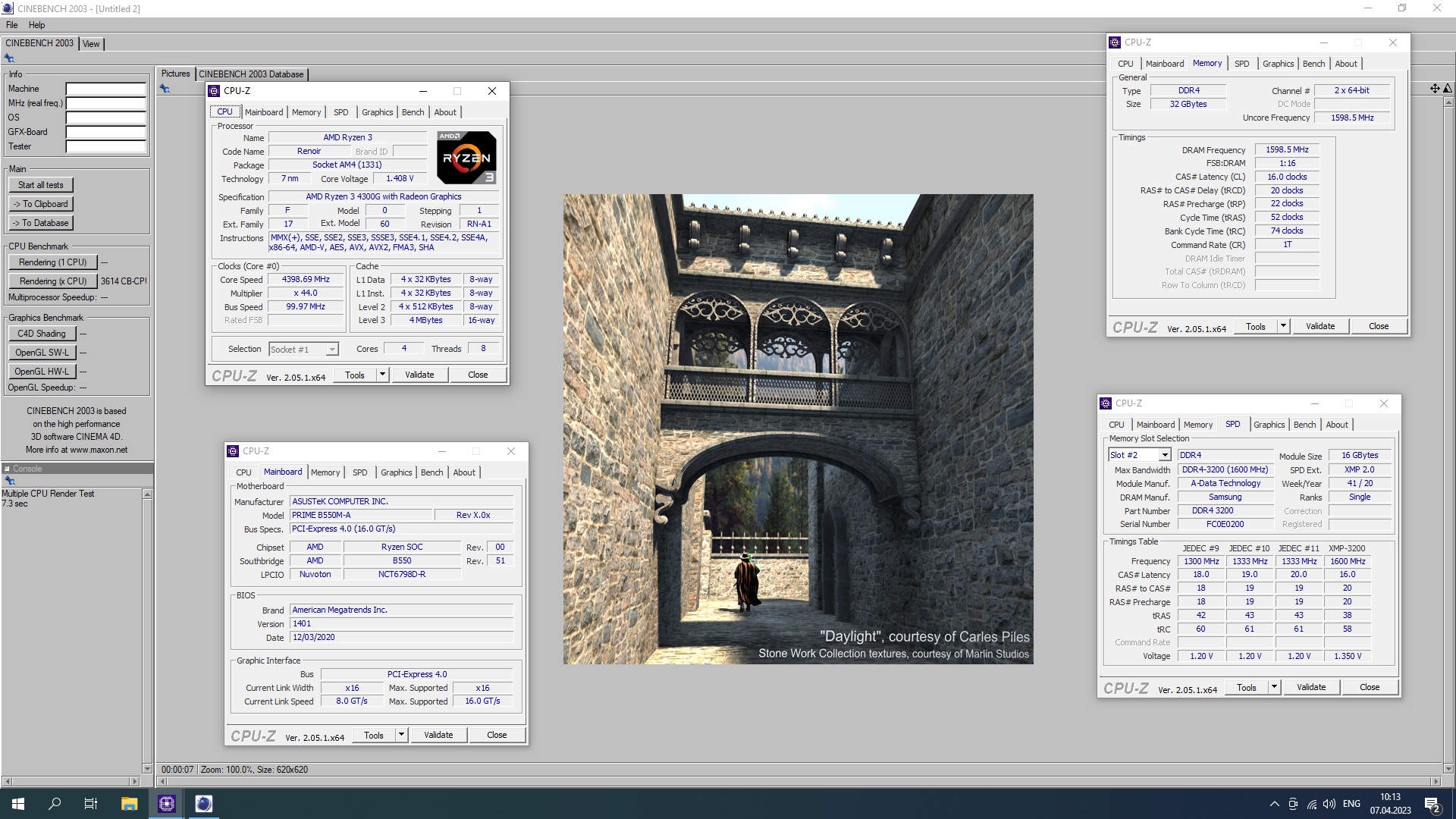The image size is (1456, 819).
Task: Expand Tools dropdown arrow in SPD window
Action: tap(1274, 687)
